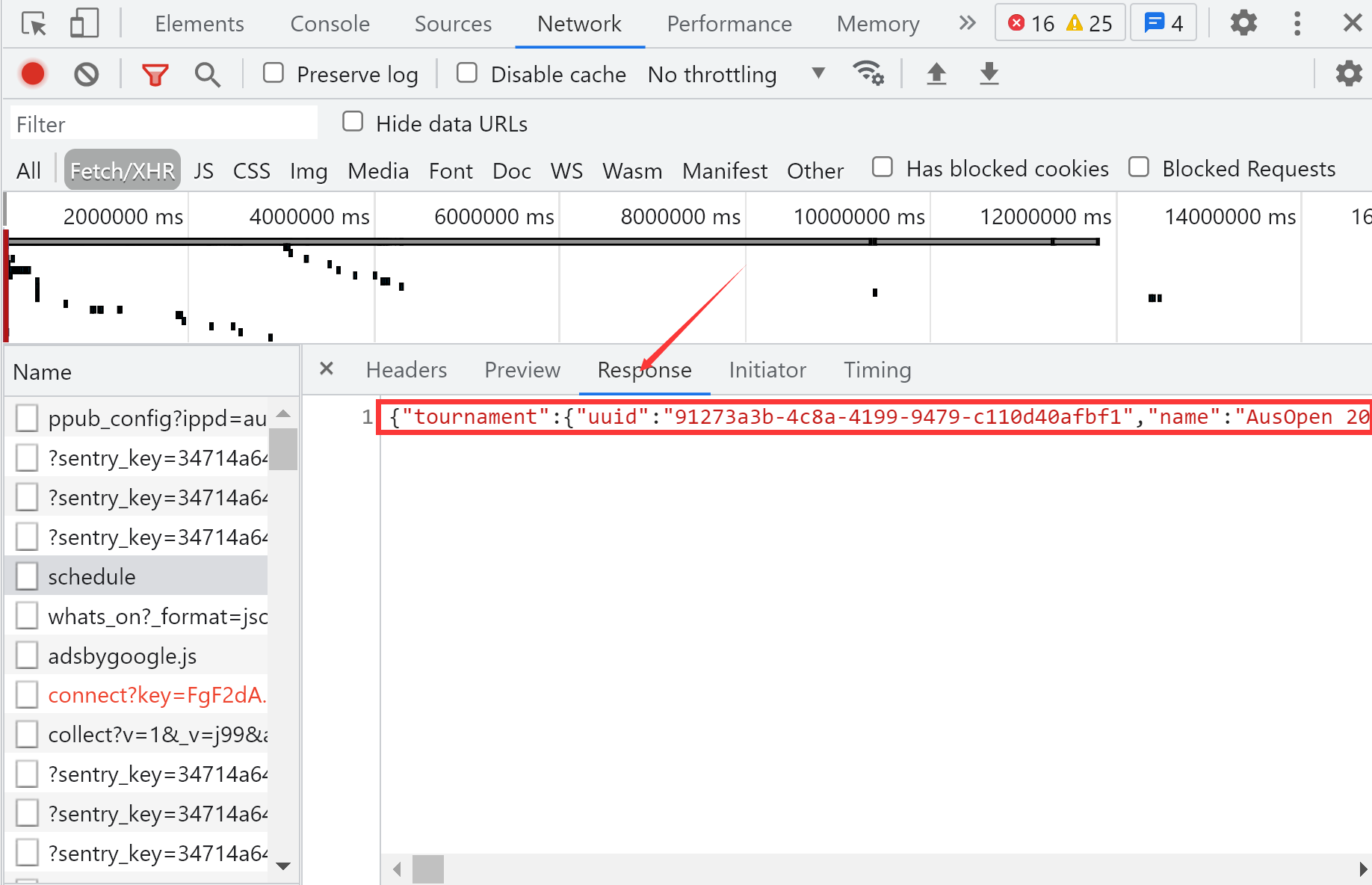1372x885 pixels.
Task: Check Blocked Requests
Action: (1139, 167)
